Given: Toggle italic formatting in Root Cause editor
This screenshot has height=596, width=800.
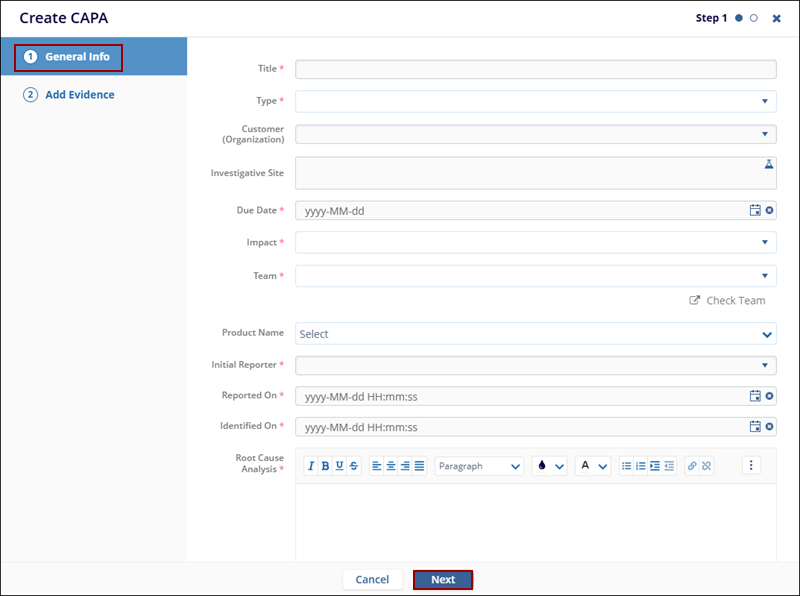Looking at the screenshot, I should tap(311, 466).
